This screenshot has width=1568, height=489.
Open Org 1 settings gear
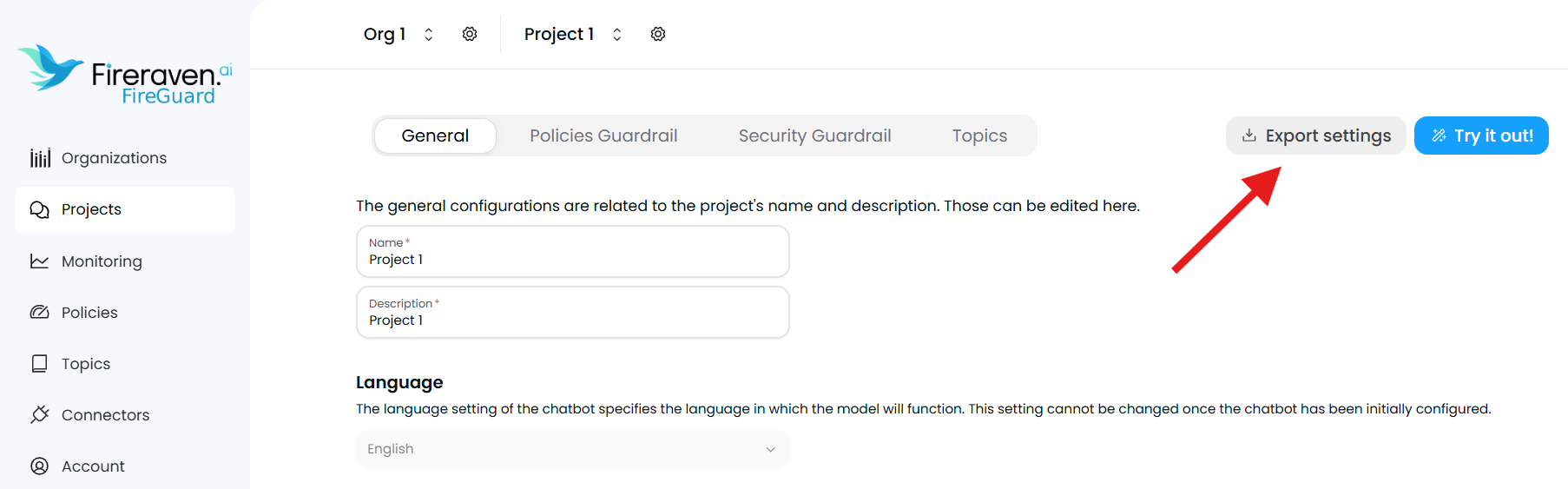(x=470, y=34)
